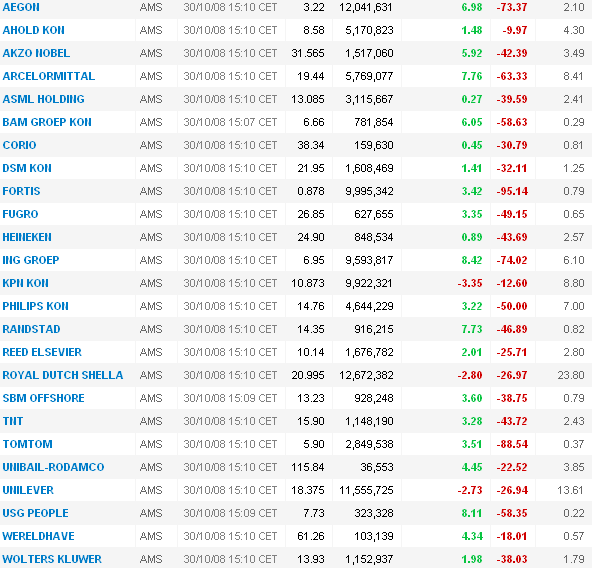Screen dimensions: 592x568
Task: Select KPN KON price 10.873
Action: [308, 284]
